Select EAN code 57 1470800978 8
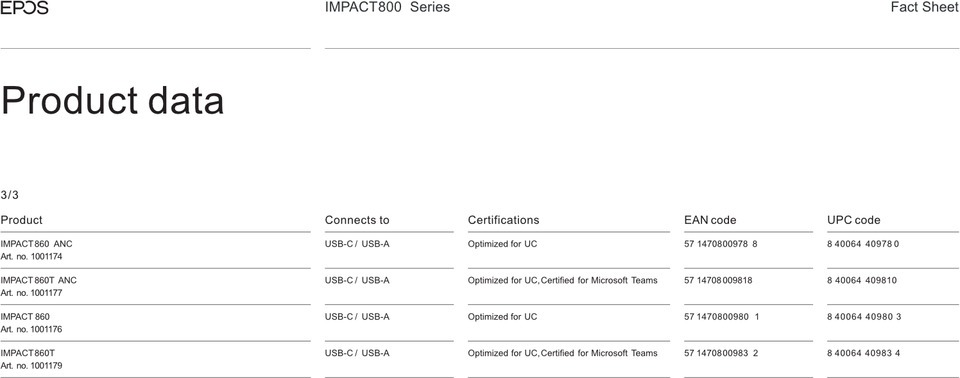Screen dimensions: 960x378 tap(721, 244)
